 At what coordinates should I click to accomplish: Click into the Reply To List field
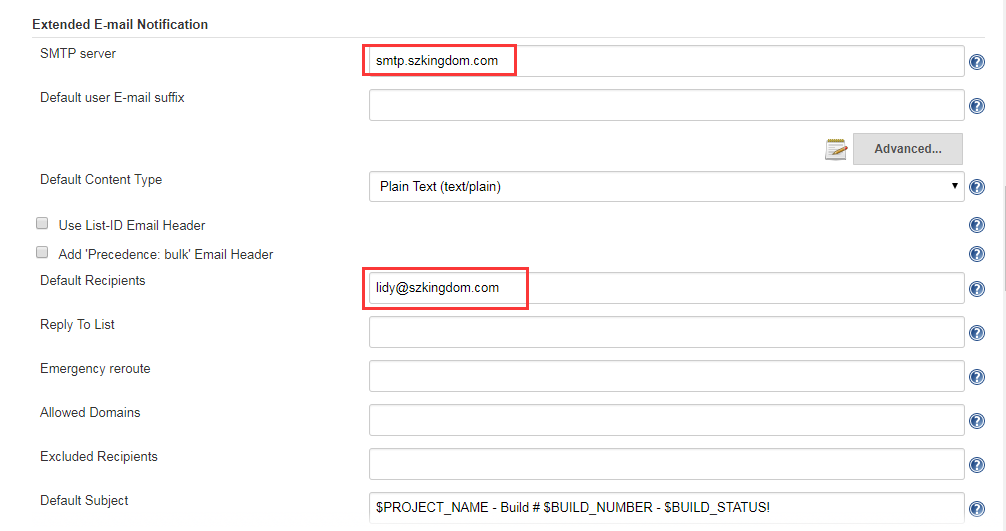(x=667, y=332)
